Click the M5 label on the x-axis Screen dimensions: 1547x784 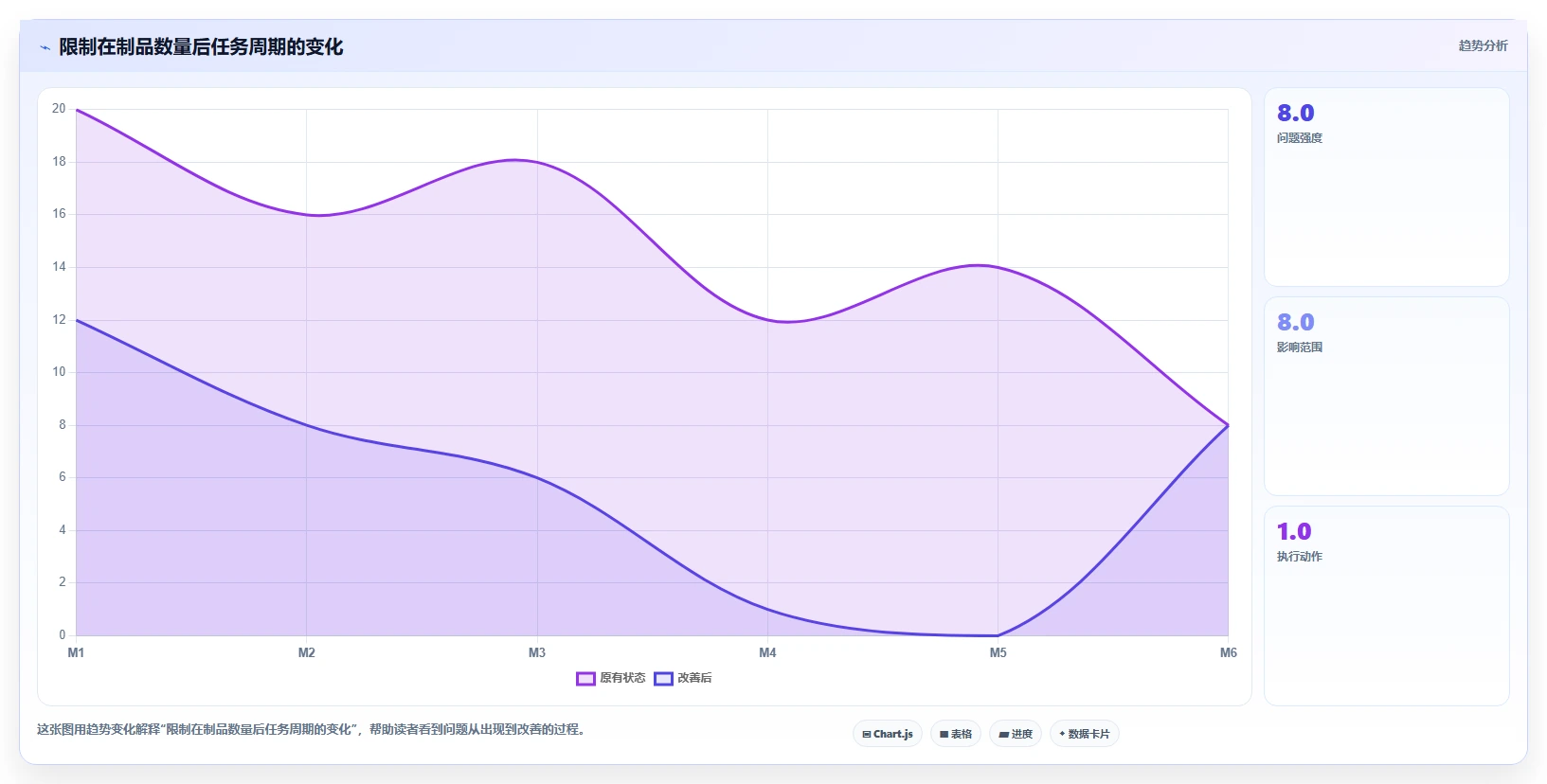coord(998,652)
